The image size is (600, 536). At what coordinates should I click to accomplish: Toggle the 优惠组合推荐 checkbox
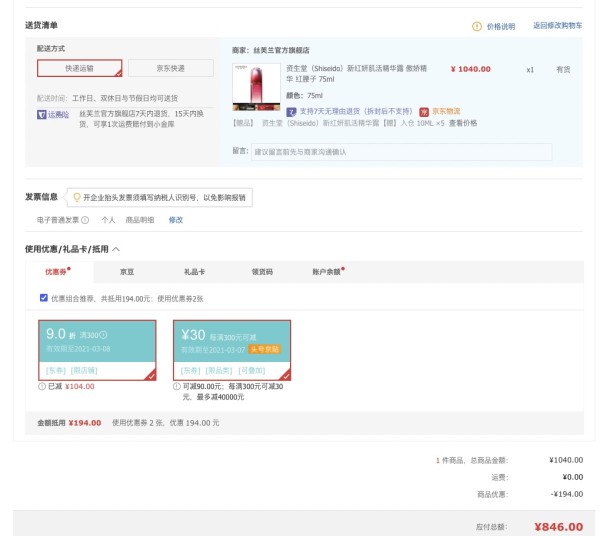pyautogui.click(x=44, y=298)
